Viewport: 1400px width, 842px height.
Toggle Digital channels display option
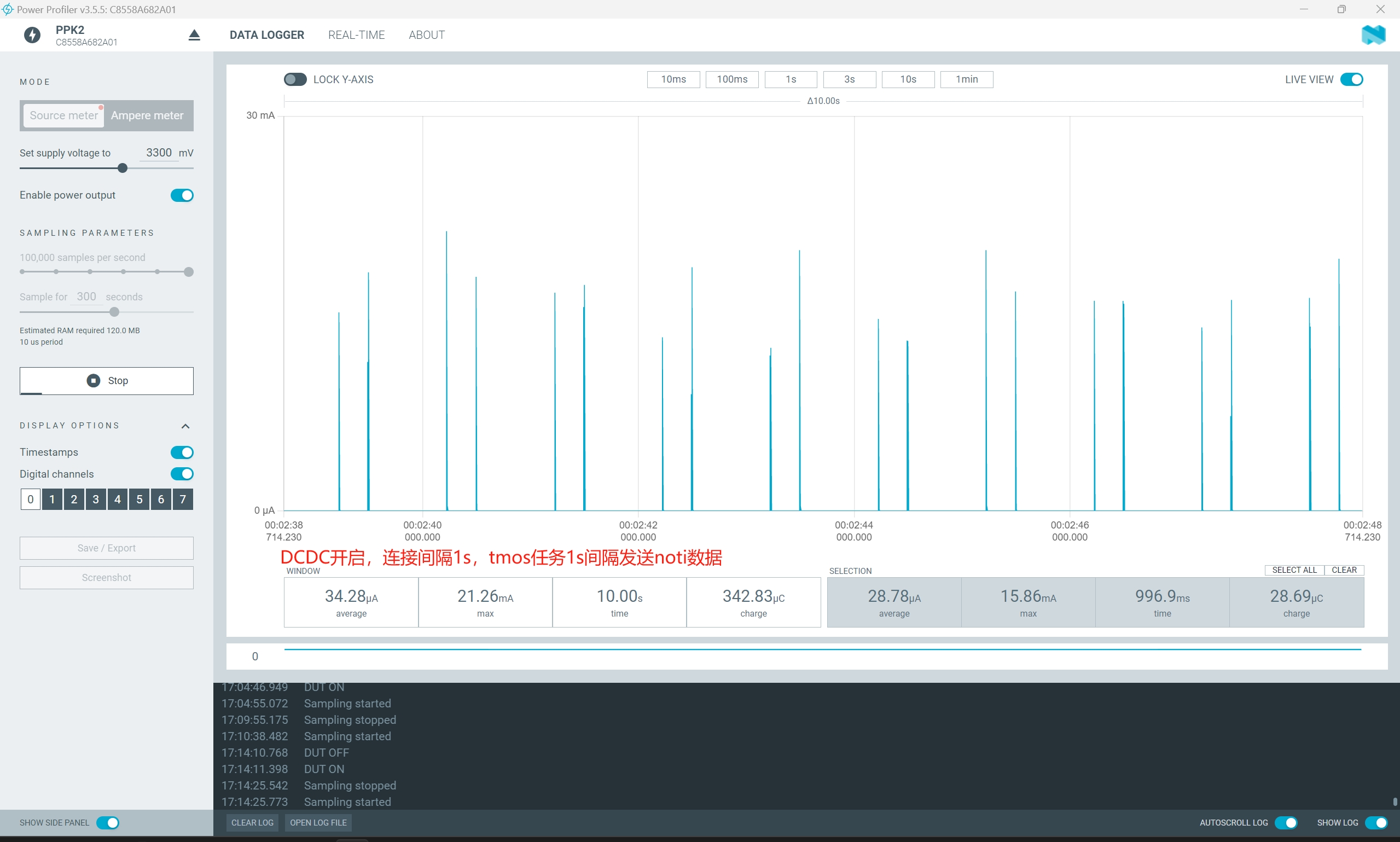pyautogui.click(x=182, y=474)
